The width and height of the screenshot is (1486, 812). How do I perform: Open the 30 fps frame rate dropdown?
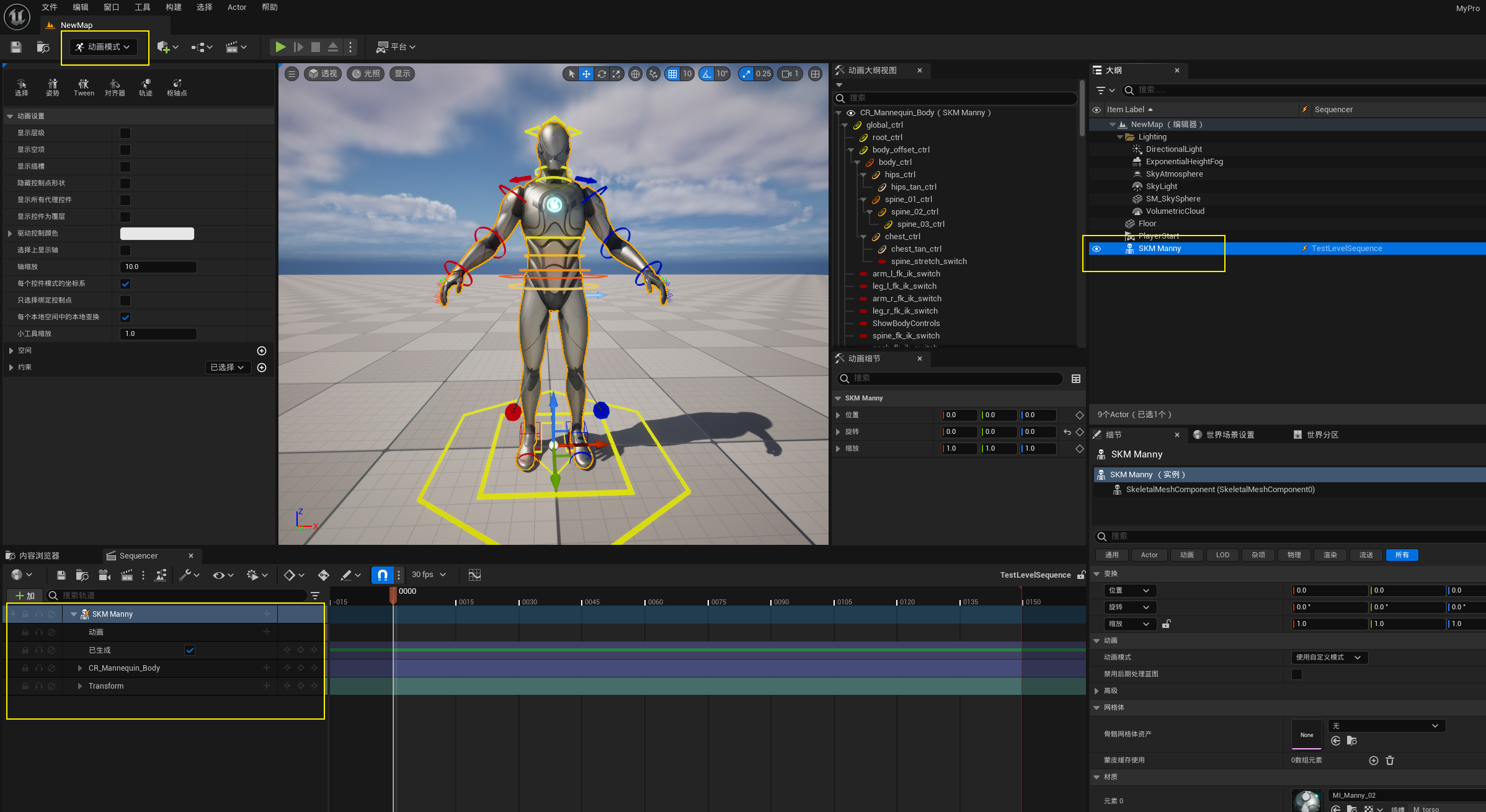429,575
